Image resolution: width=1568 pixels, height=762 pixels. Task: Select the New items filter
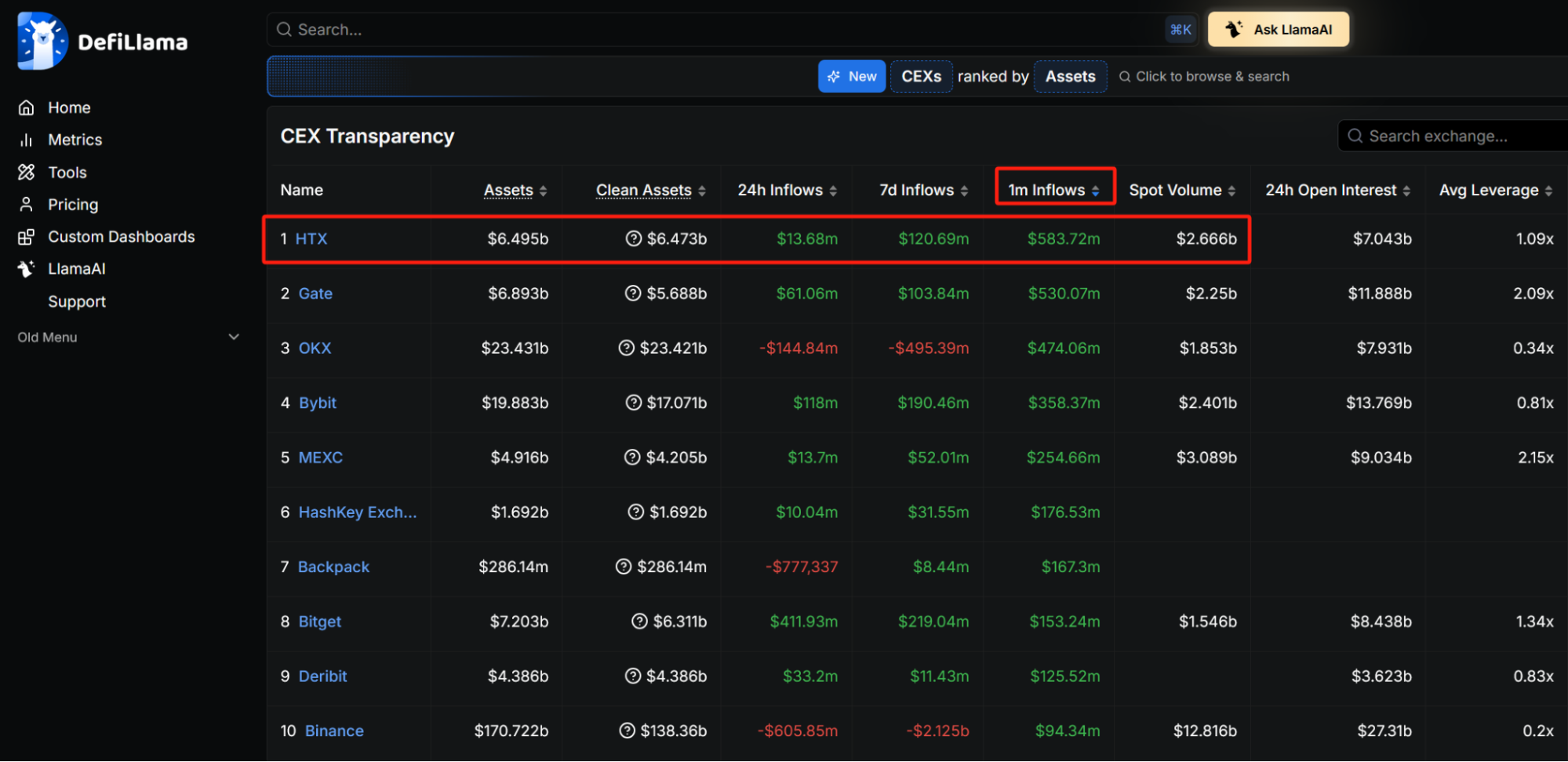851,76
